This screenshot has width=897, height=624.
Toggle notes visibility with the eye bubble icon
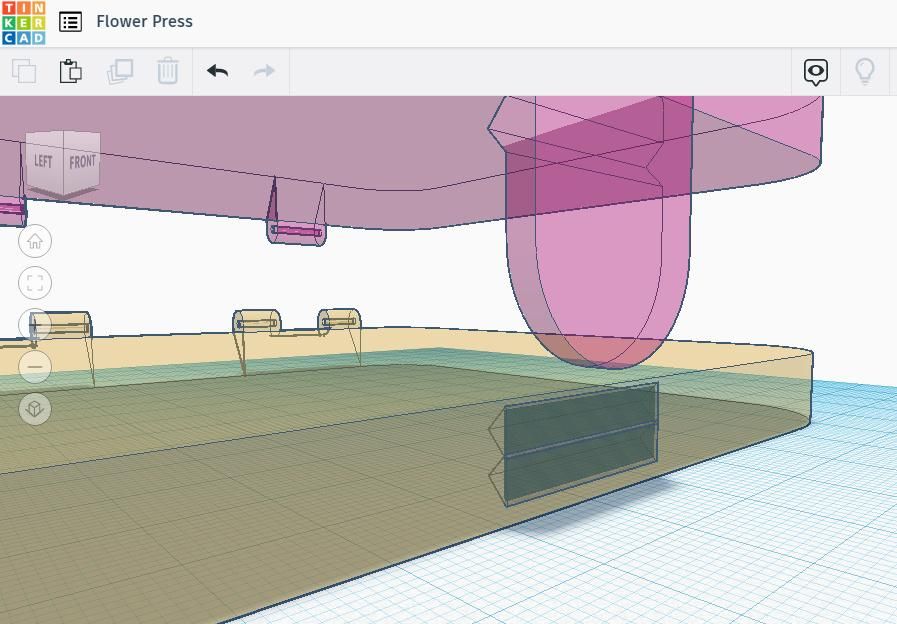coord(816,72)
